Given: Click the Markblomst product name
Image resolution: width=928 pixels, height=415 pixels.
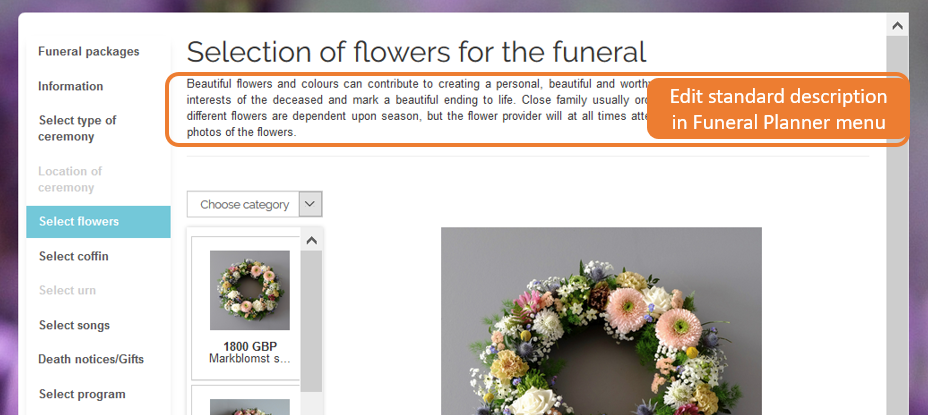Looking at the screenshot, I should pyautogui.click(x=250, y=358).
